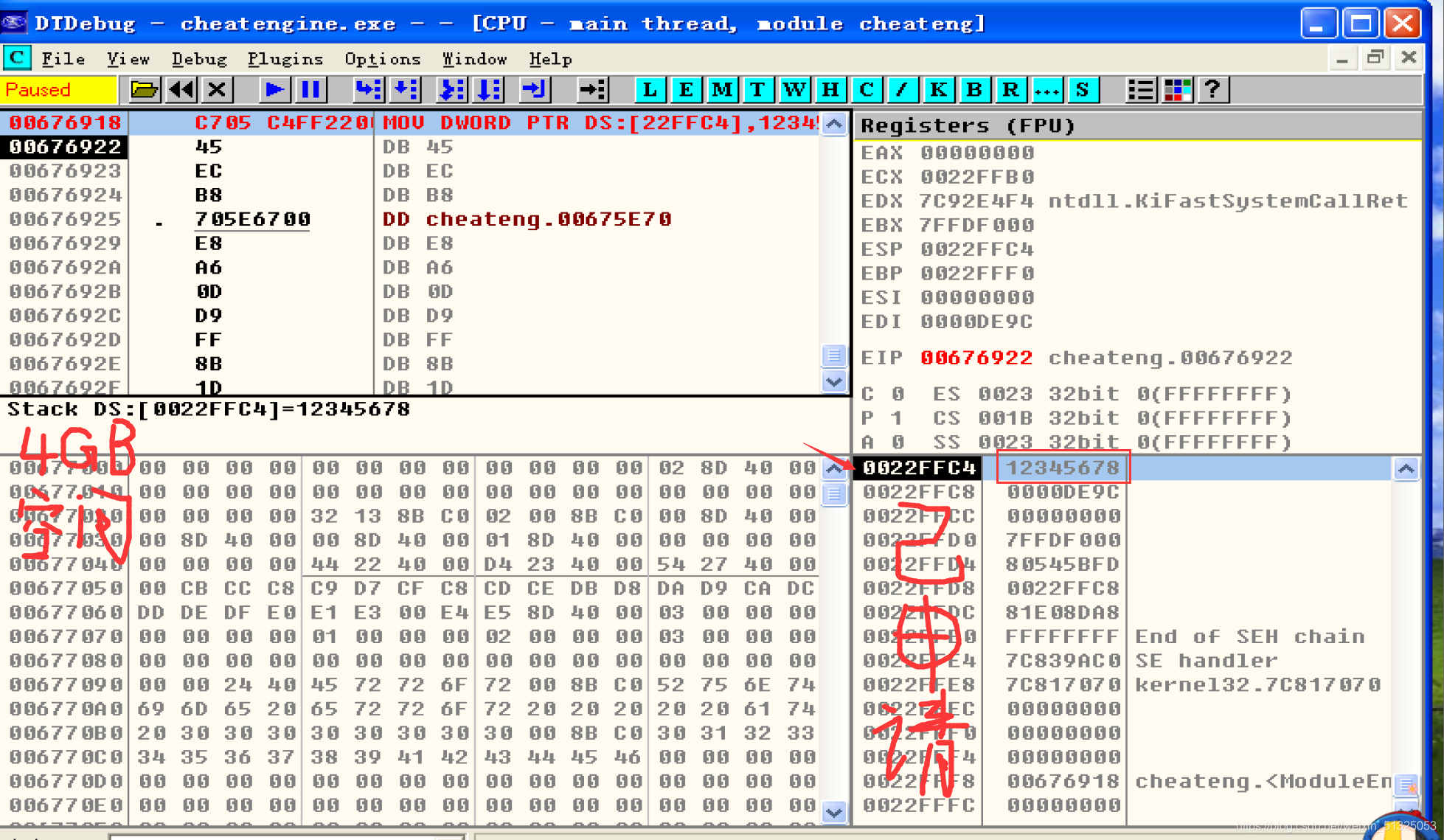
Task: Select stack address 0022FFC8 row
Action: pos(1122,492)
